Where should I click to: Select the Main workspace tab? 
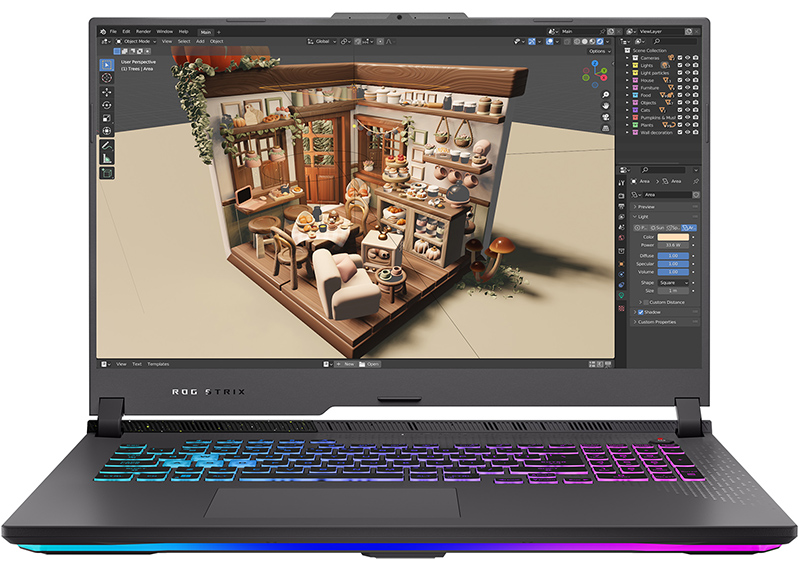(x=206, y=32)
